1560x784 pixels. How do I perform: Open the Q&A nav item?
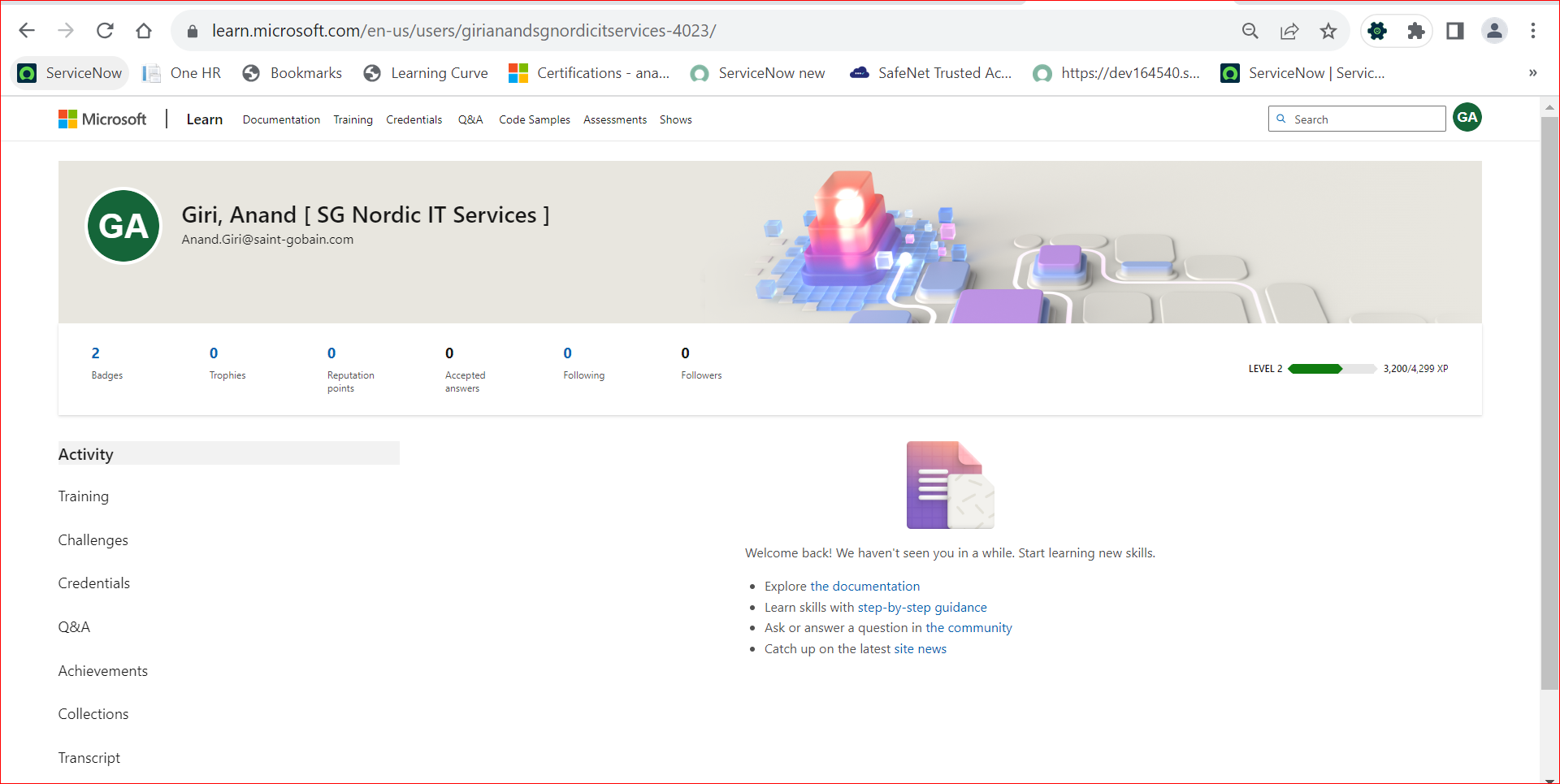coord(470,119)
